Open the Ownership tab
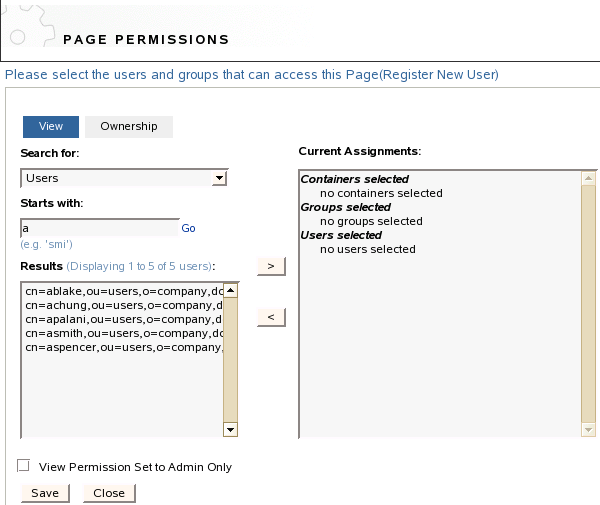 pos(129,127)
